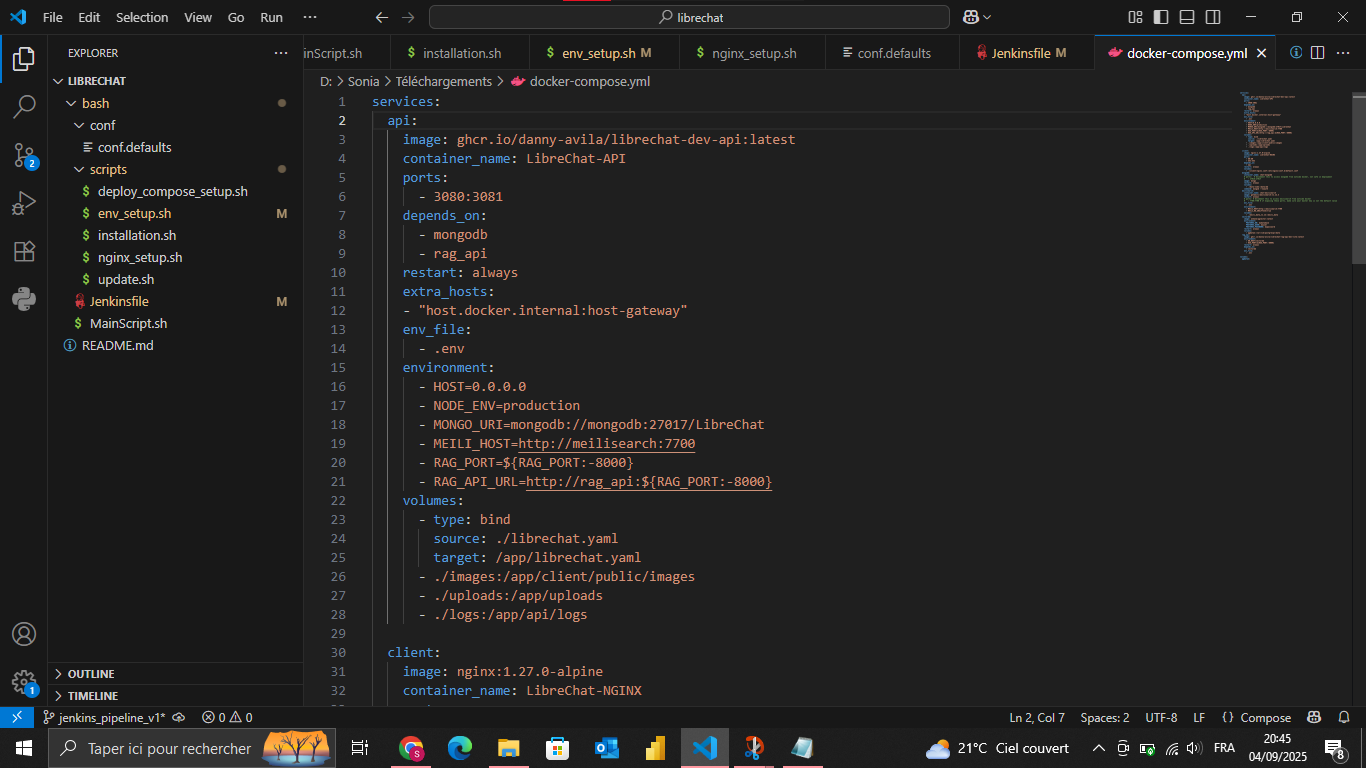The height and width of the screenshot is (768, 1366).
Task: Open Microsoft Edge from the taskbar
Action: (x=460, y=748)
